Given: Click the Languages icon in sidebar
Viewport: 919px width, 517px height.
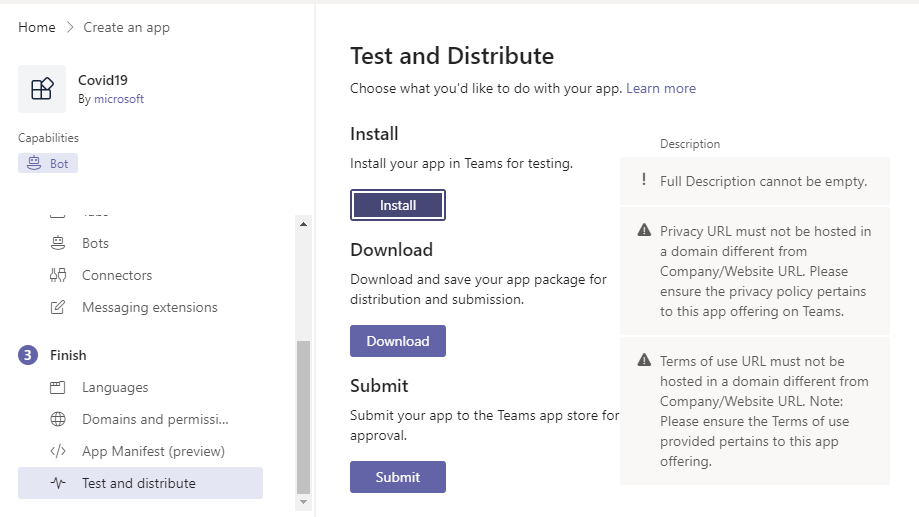Looking at the screenshot, I should click(x=58, y=387).
